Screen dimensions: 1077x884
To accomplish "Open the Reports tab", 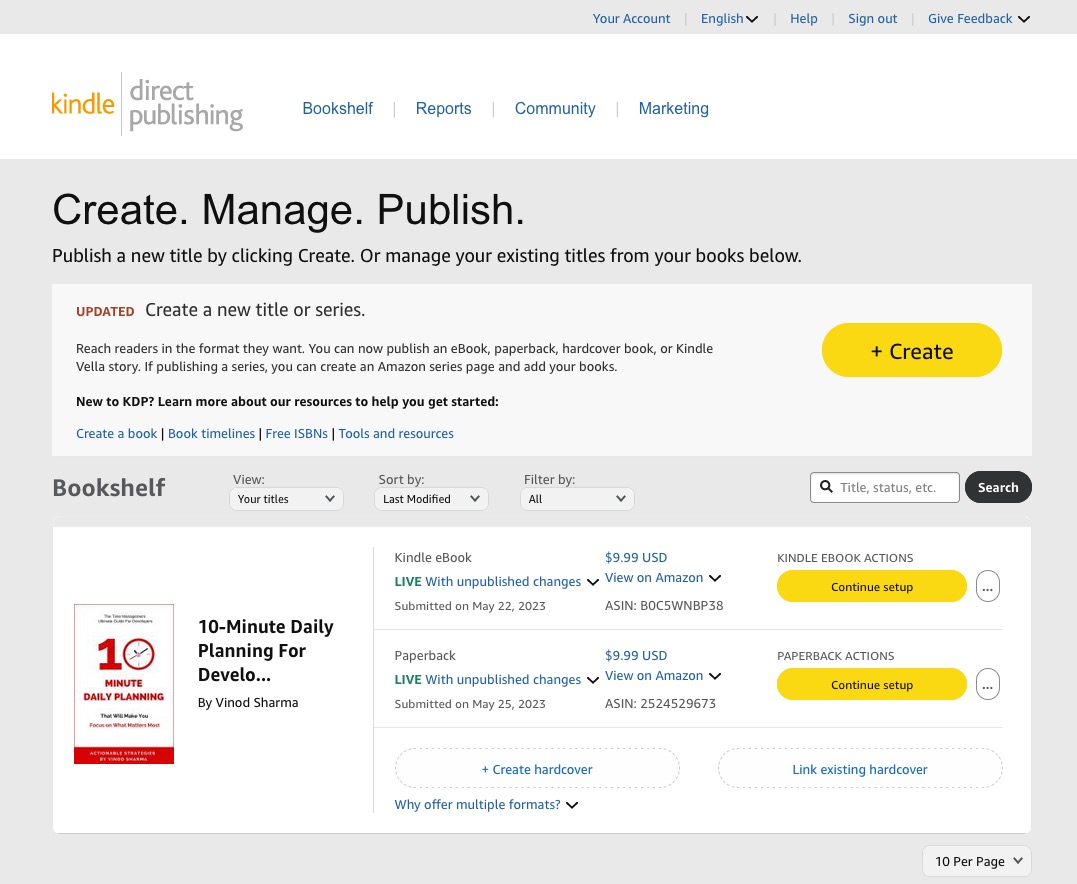I will (x=443, y=109).
